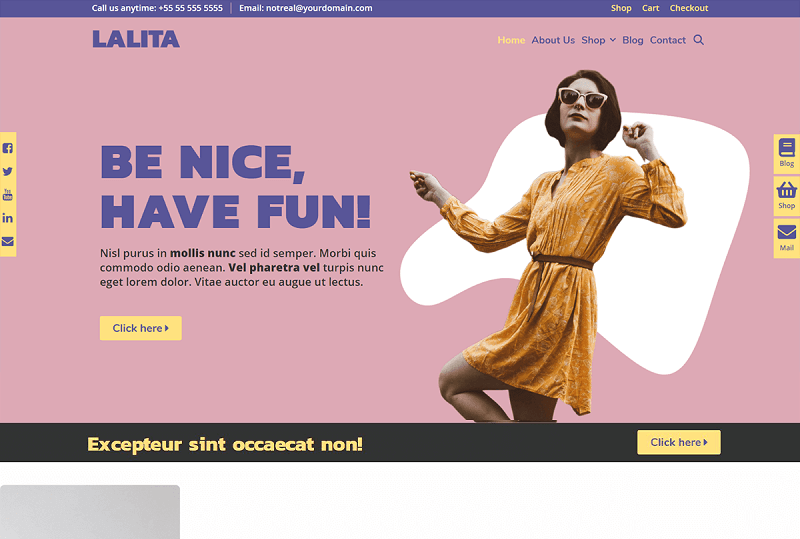800x539 pixels.
Task: Select Home in the main navigation
Action: point(511,40)
